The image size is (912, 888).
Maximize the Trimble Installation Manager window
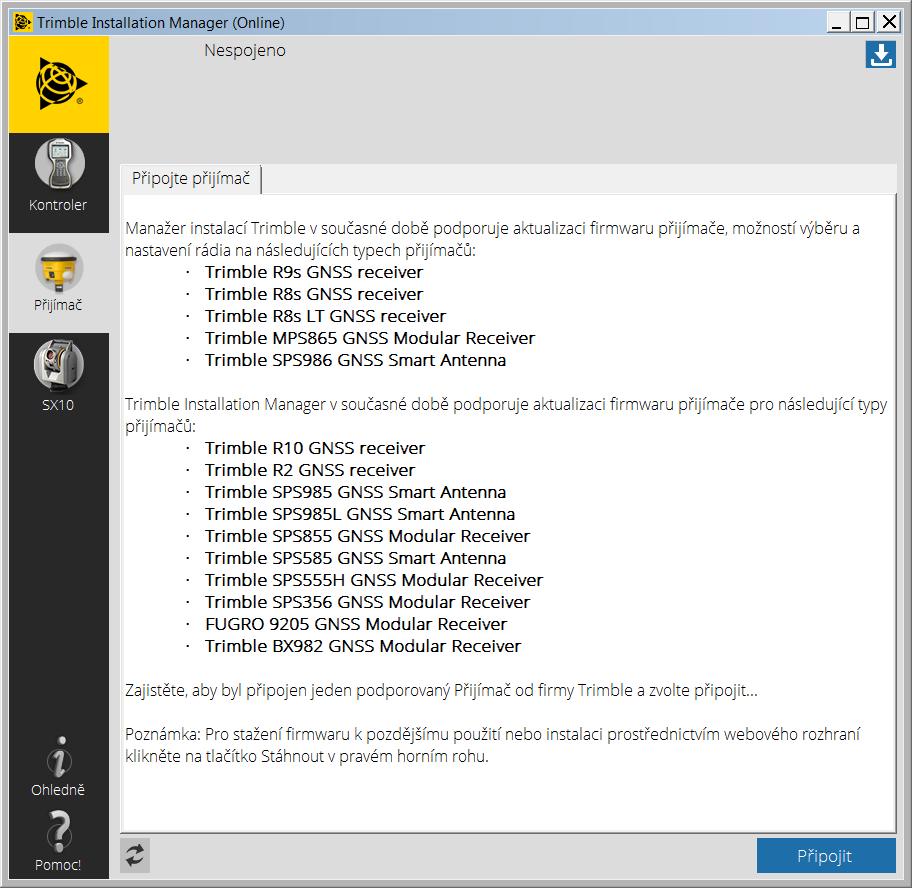(x=863, y=22)
